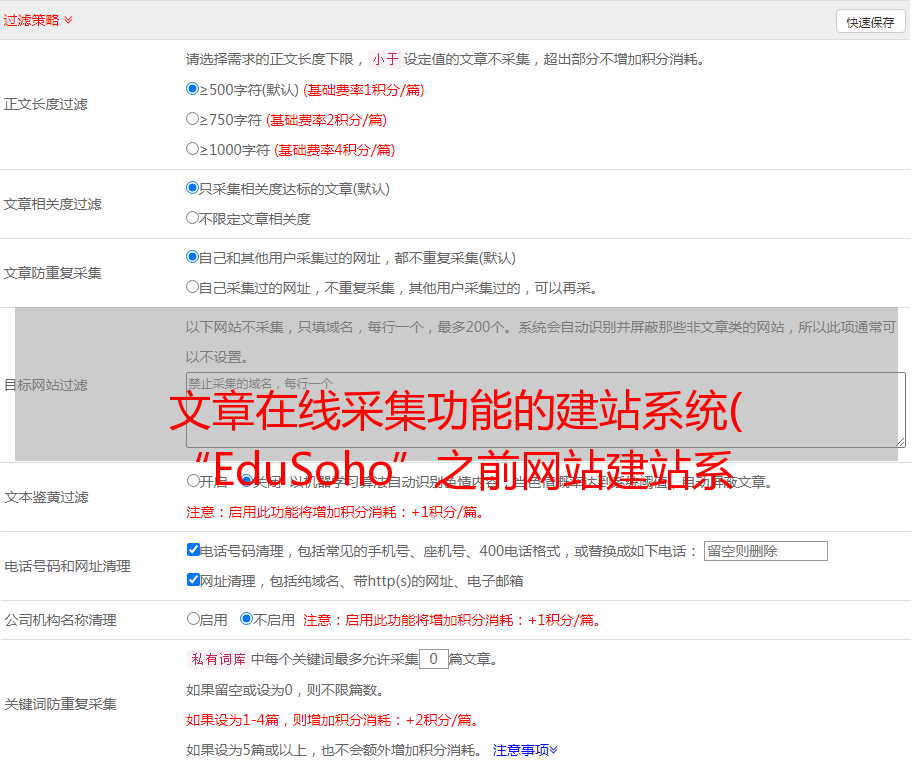Screen dimensions: 912x768
Task: Click the keyword article count field showing 0
Action: pos(433,659)
